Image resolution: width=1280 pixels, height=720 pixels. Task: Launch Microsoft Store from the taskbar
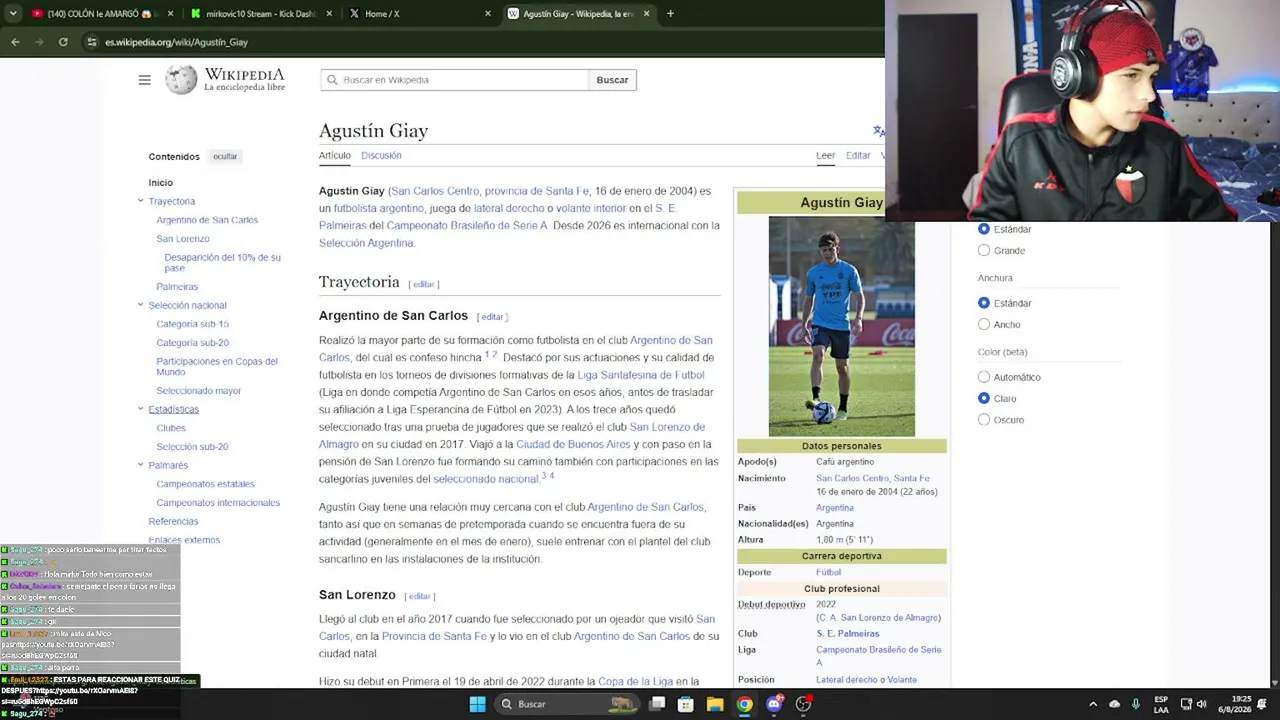pyautogui.click(x=686, y=704)
